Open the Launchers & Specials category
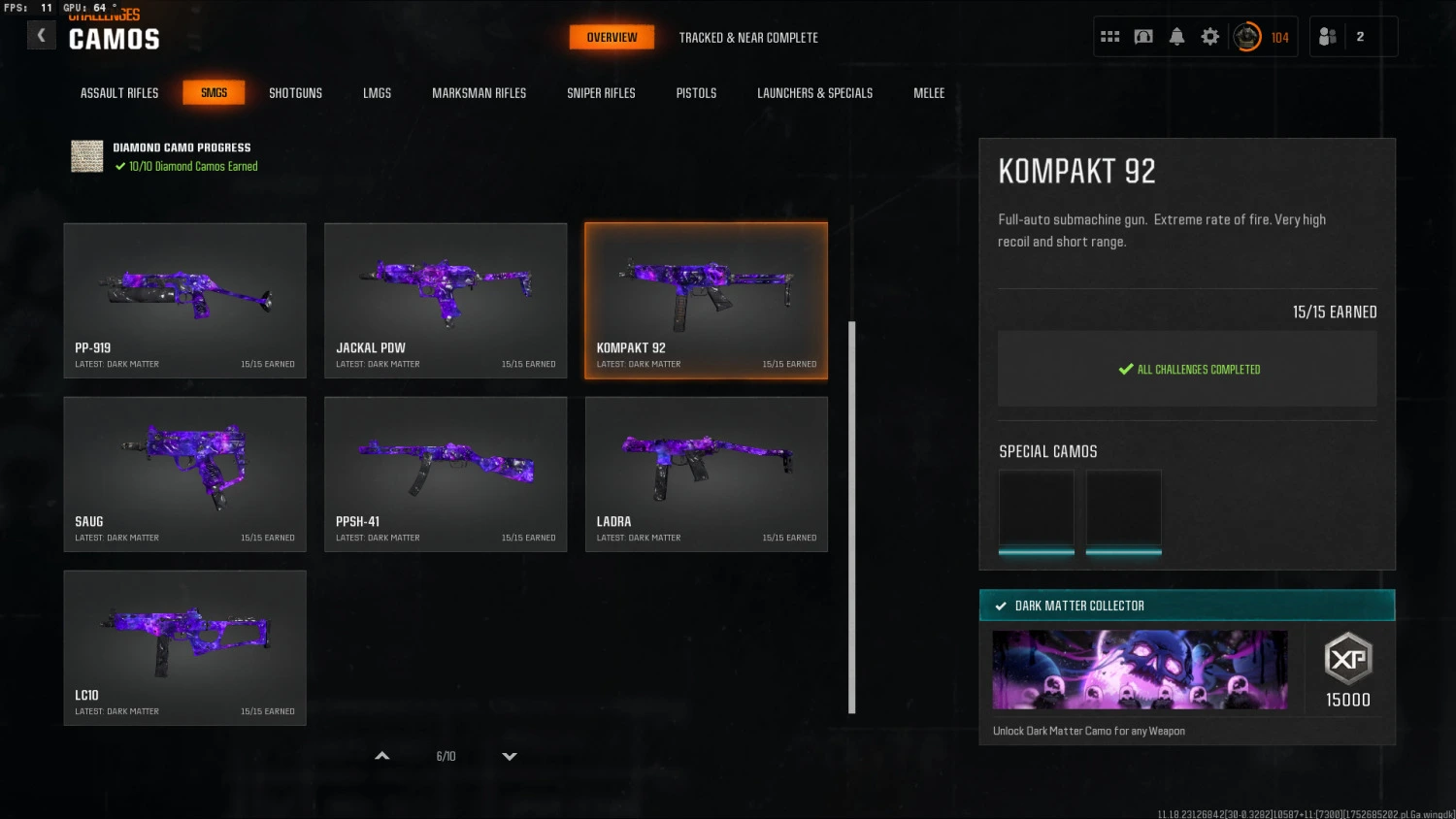This screenshot has height=819, width=1456. [815, 93]
